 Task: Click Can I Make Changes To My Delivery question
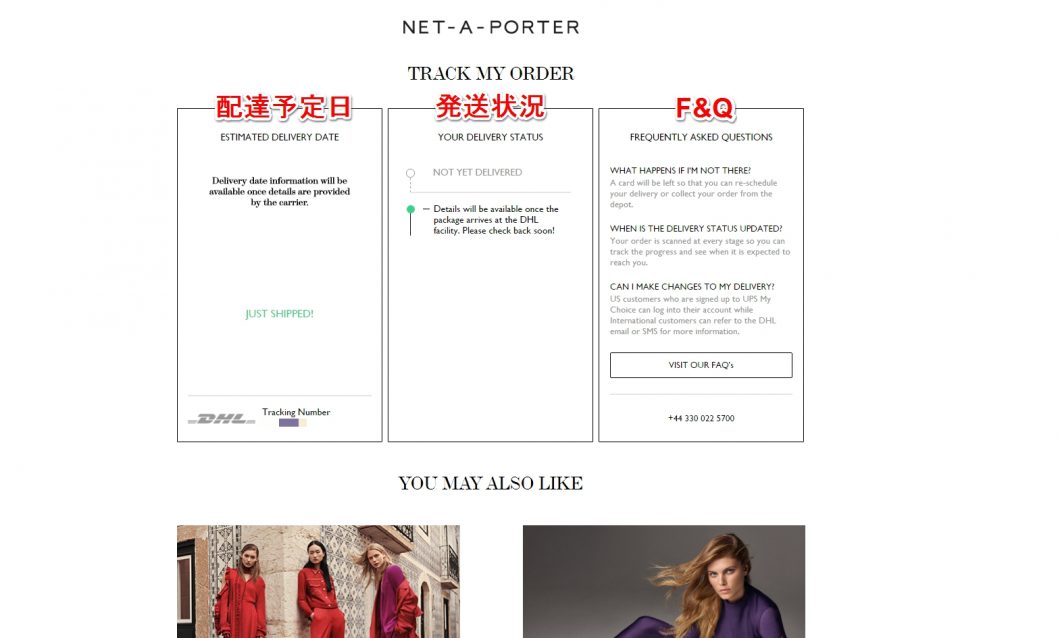(x=692, y=287)
